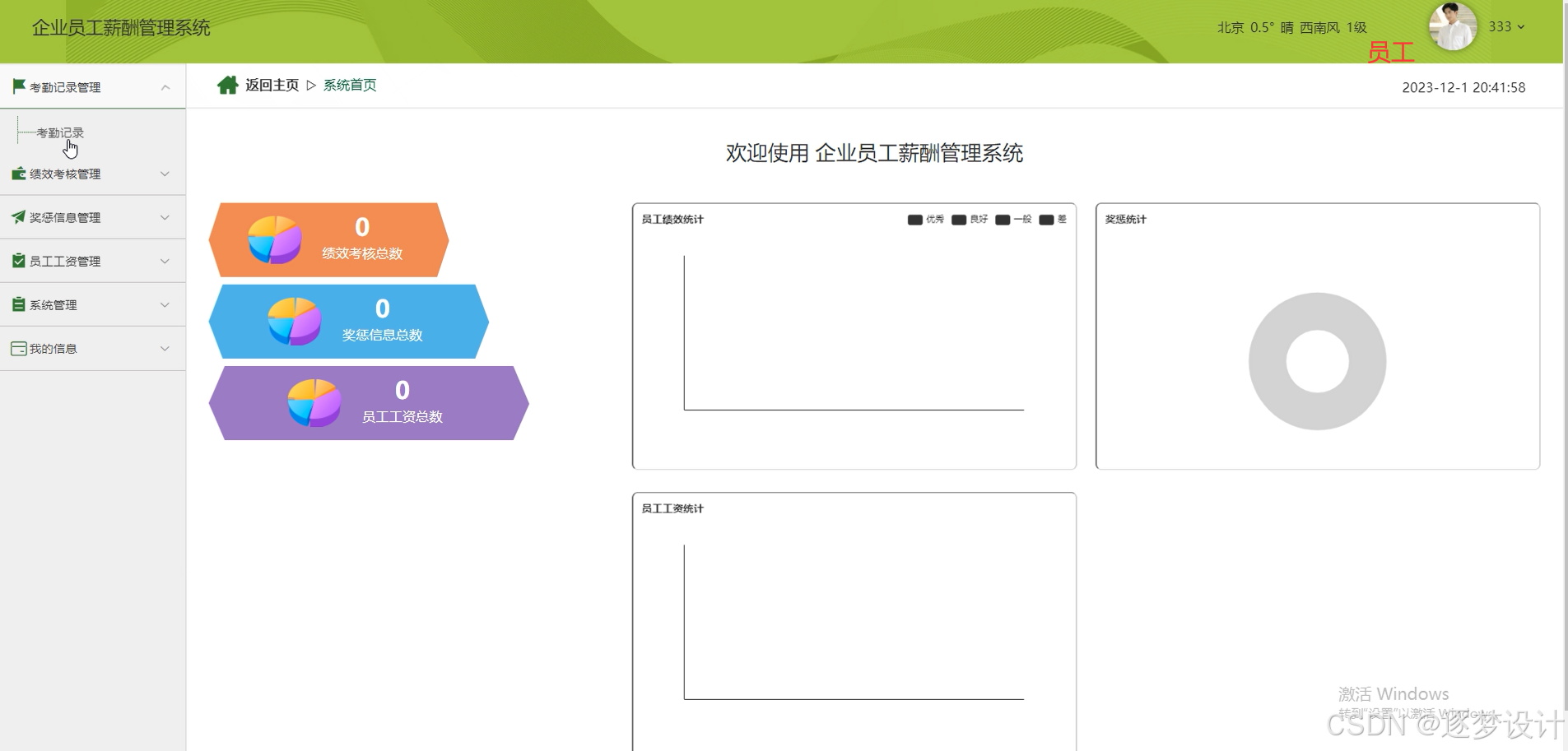
Task: Click the 奖惩信息总数 blue card
Action: 349,321
